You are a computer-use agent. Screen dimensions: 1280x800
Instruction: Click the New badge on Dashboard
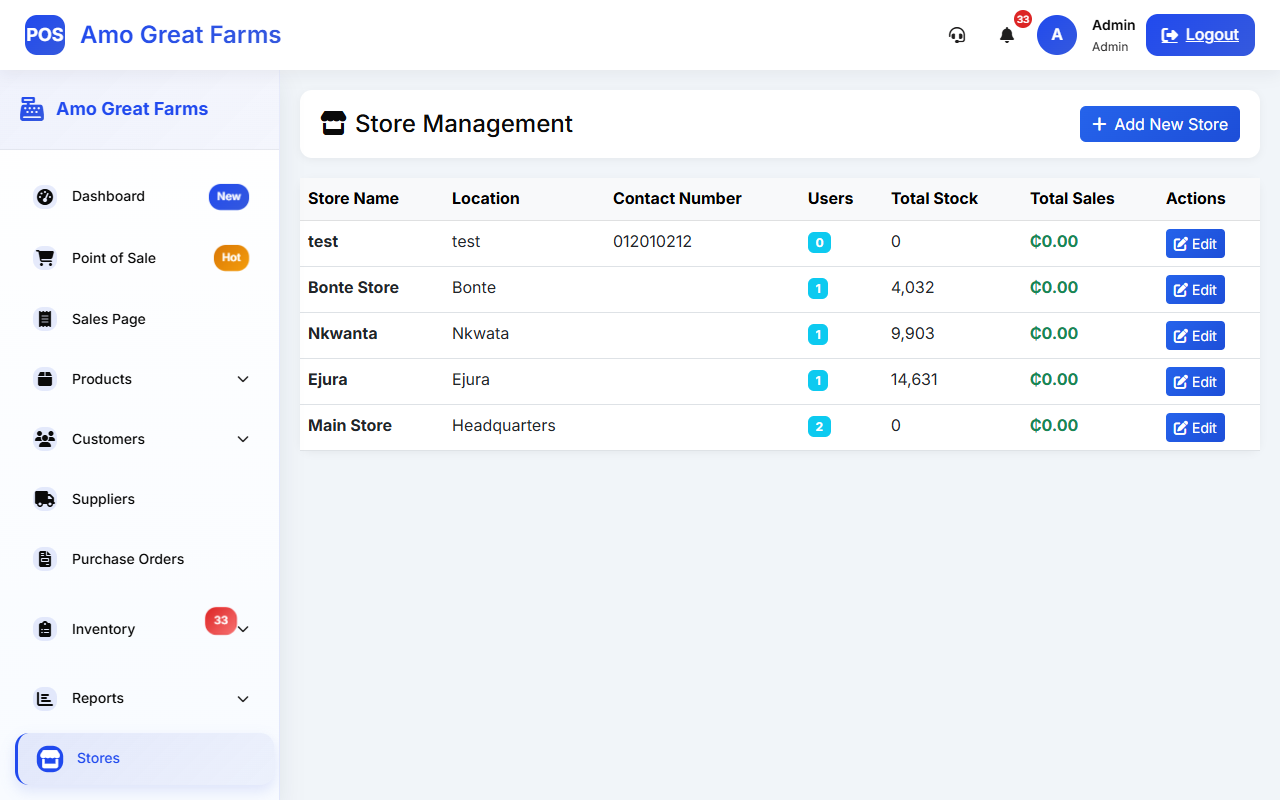pyautogui.click(x=229, y=197)
